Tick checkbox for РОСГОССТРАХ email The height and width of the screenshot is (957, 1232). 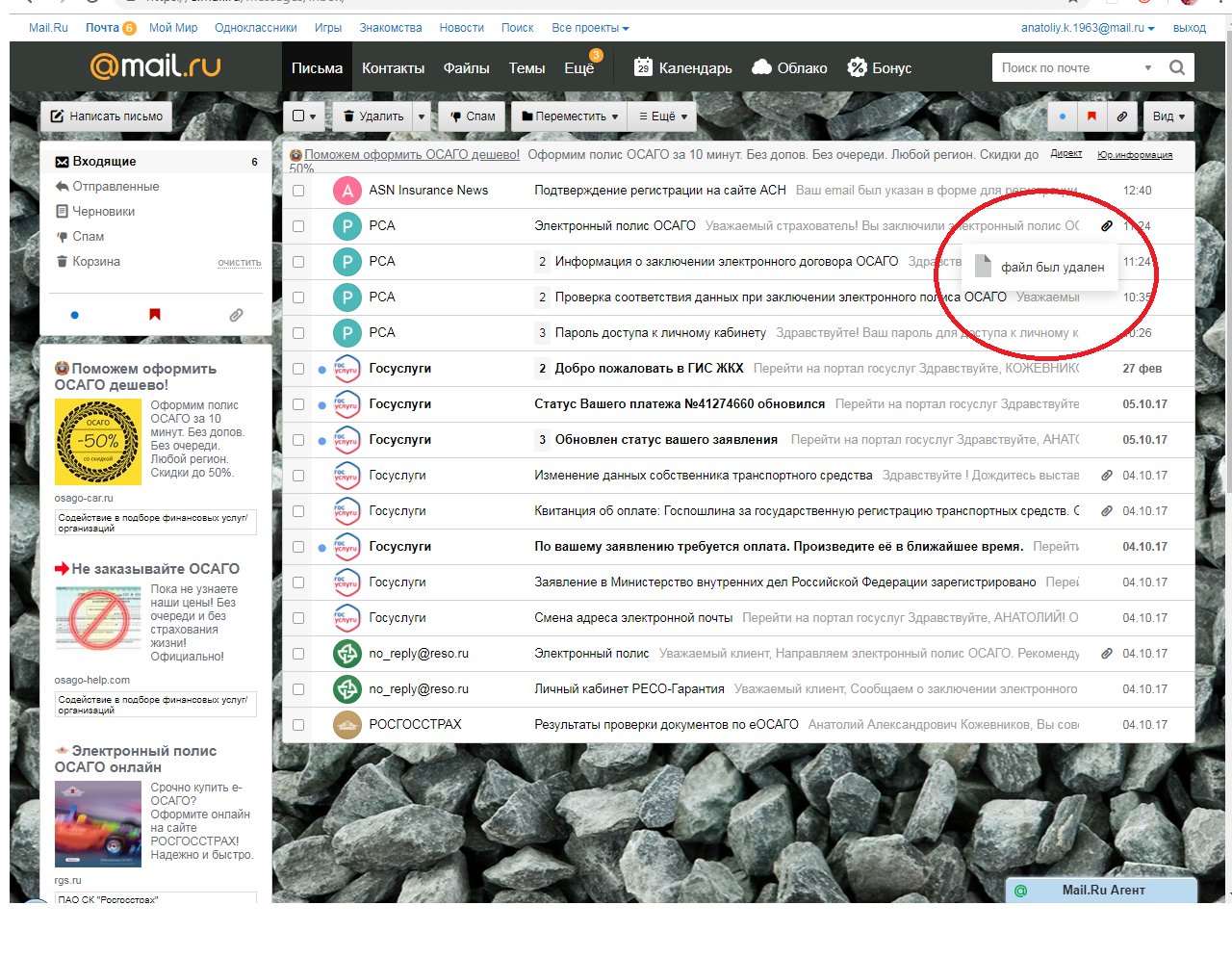[x=298, y=725]
